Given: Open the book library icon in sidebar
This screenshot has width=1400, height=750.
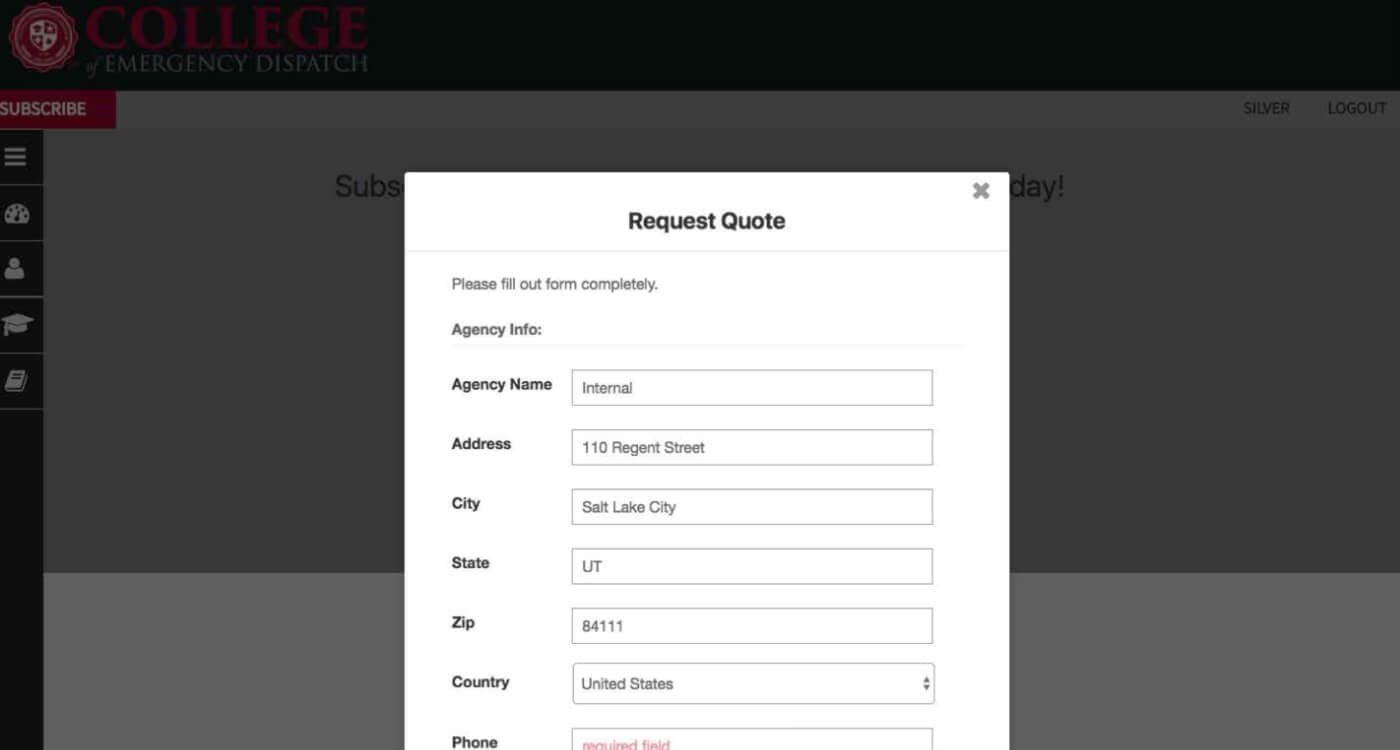Looking at the screenshot, I should click(x=19, y=380).
